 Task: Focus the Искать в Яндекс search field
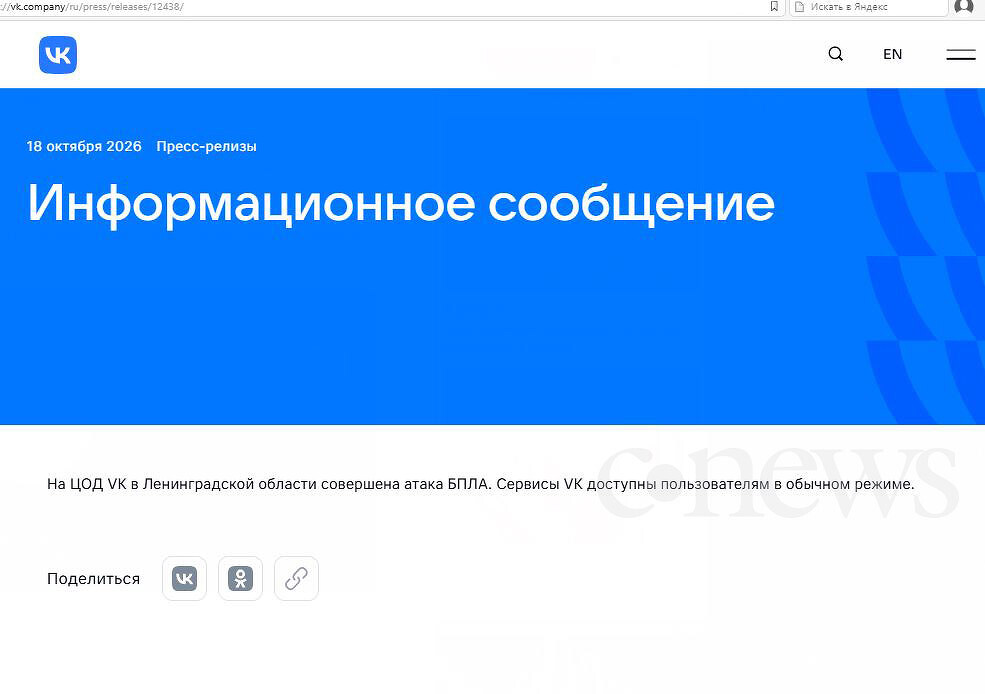point(867,7)
